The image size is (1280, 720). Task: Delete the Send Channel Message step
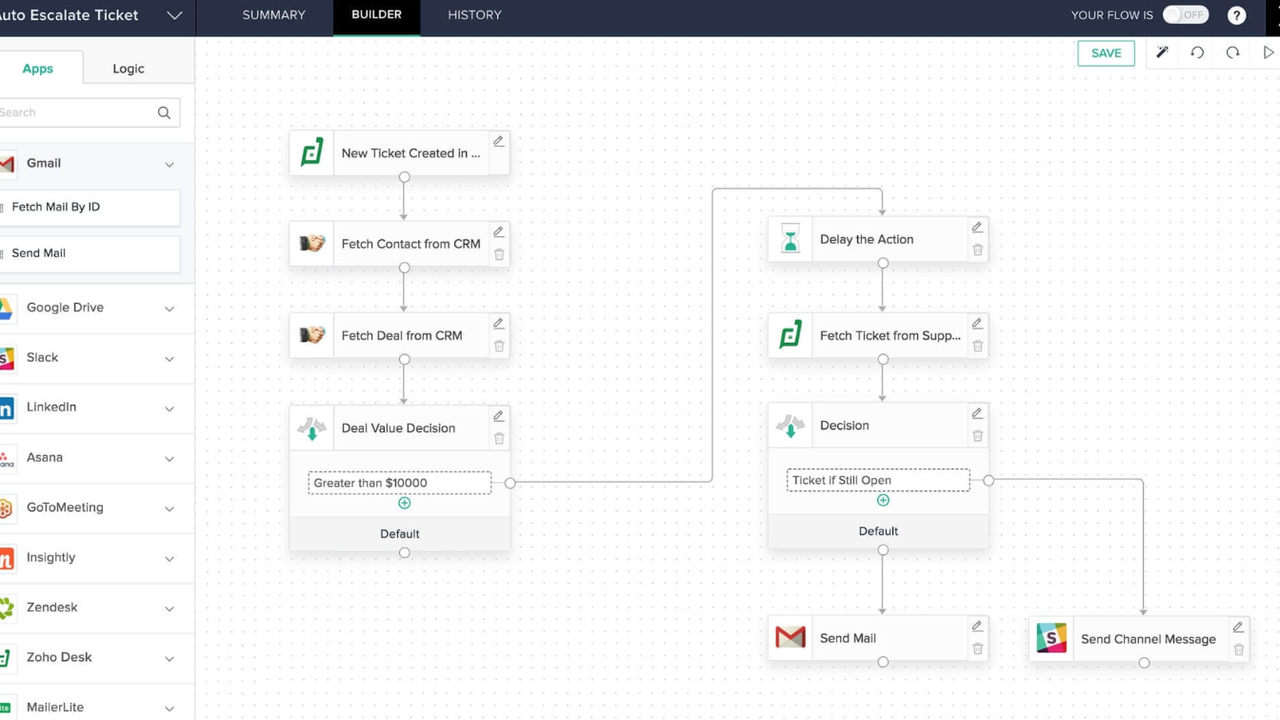[1239, 650]
